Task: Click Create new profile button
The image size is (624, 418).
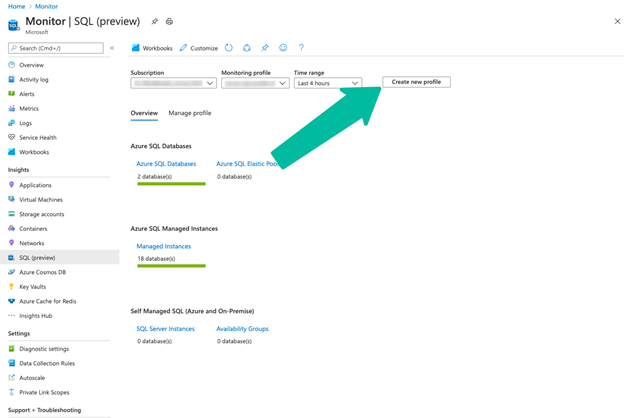Action: 416,82
